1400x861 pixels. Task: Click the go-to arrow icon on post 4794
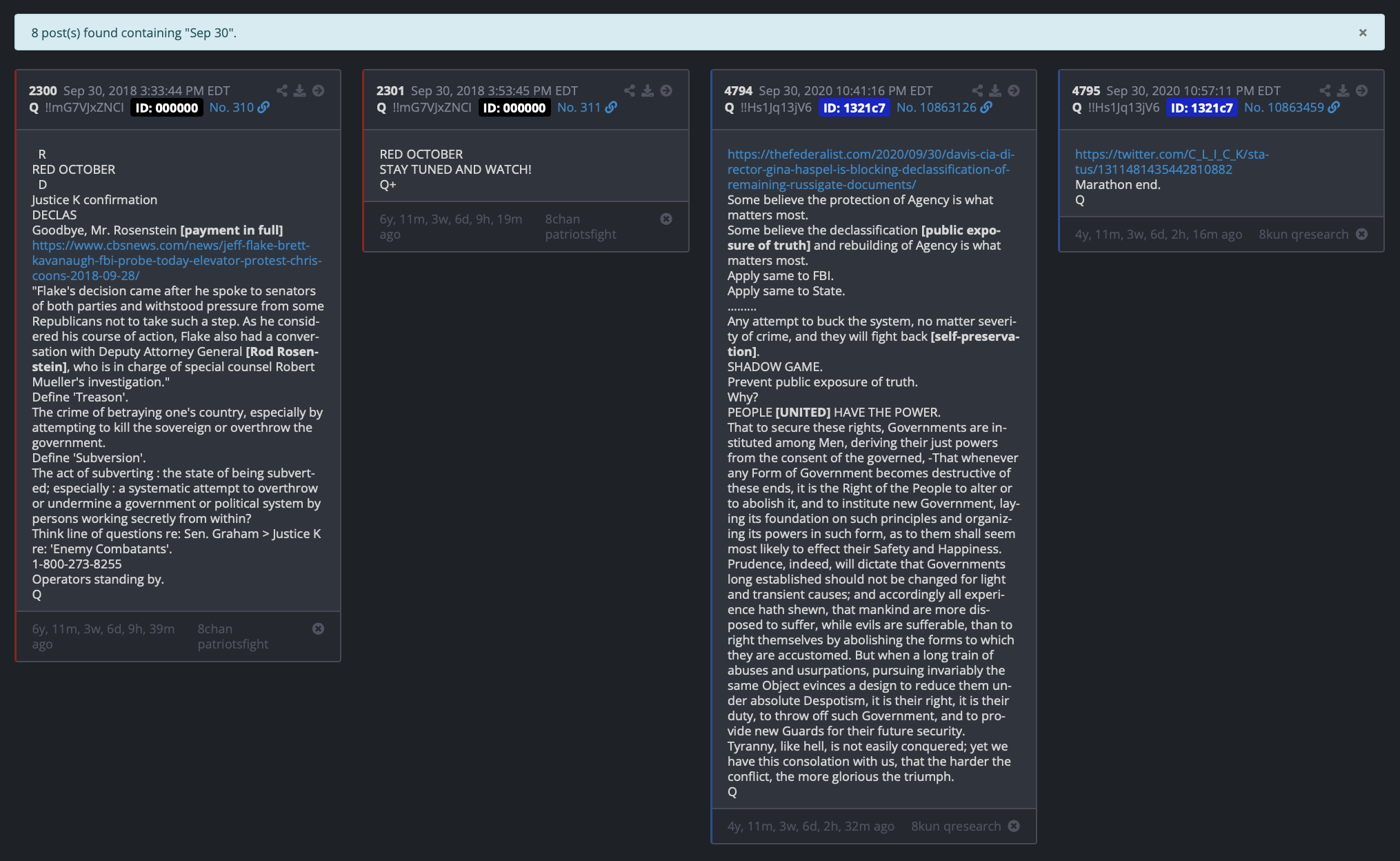click(x=1014, y=90)
